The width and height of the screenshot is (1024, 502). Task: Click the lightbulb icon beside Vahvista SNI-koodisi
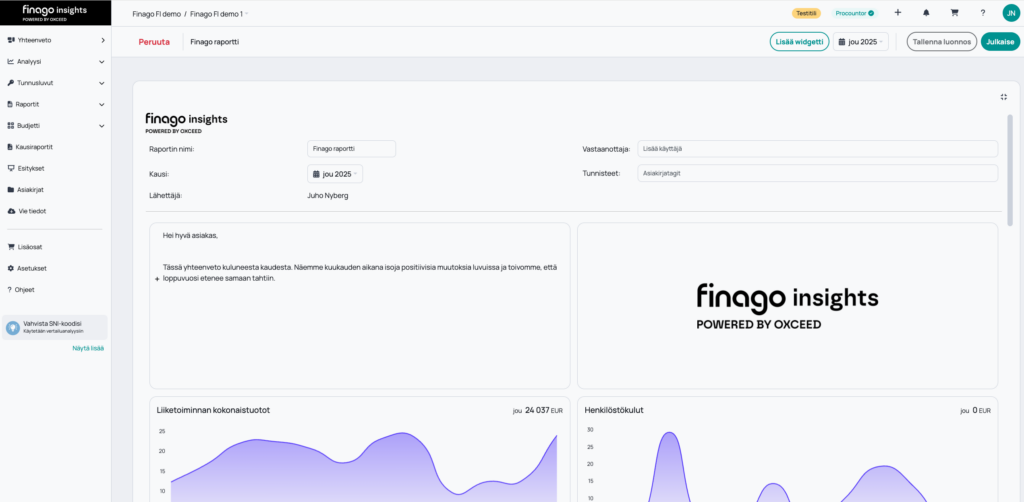12,327
